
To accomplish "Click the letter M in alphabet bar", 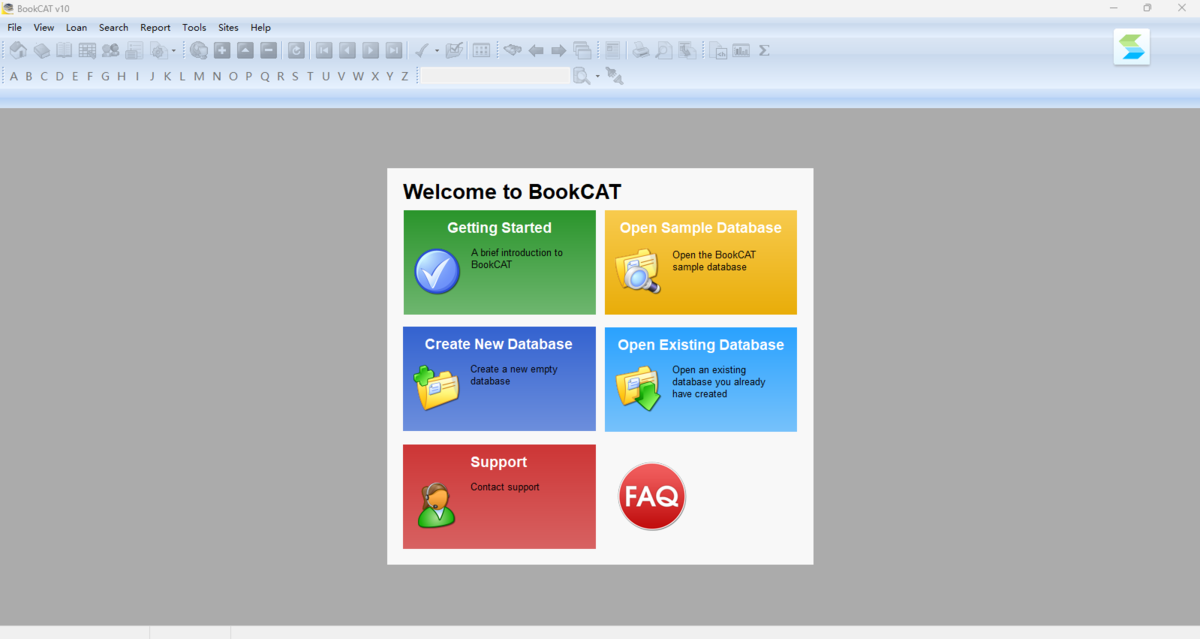I will (x=199, y=76).
